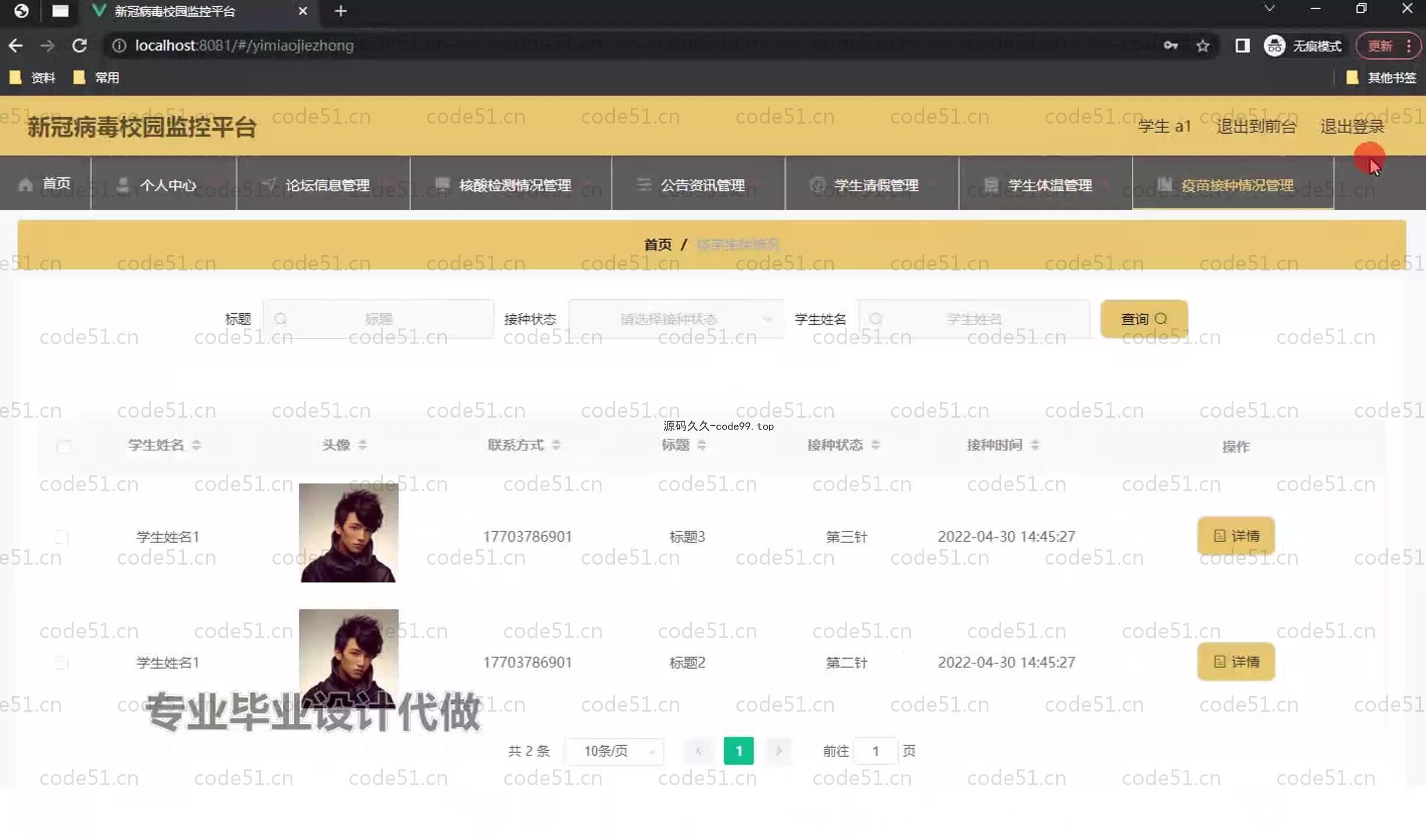Click the 前往 page number input

point(875,751)
